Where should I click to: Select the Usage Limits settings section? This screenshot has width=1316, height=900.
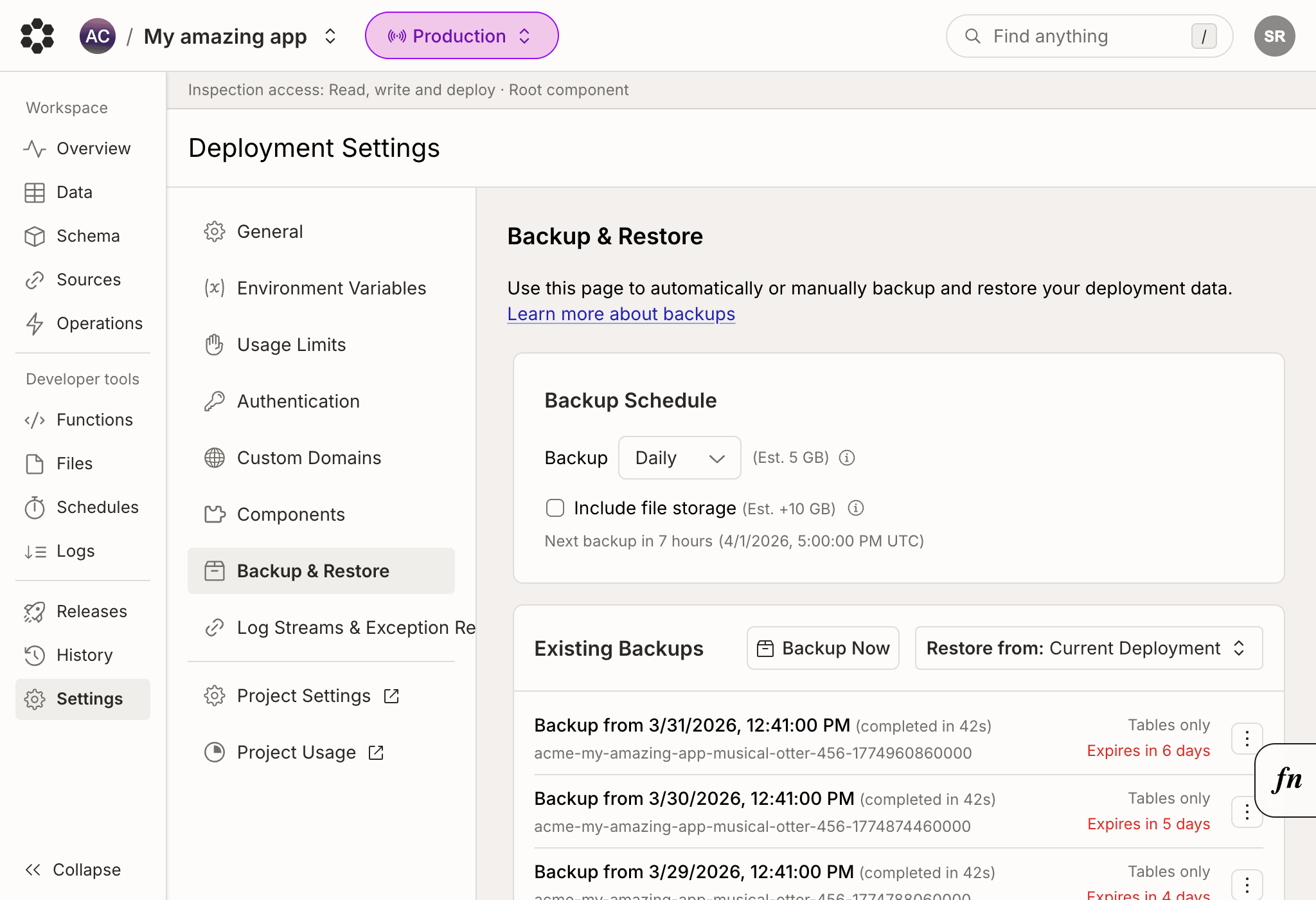tap(321, 345)
